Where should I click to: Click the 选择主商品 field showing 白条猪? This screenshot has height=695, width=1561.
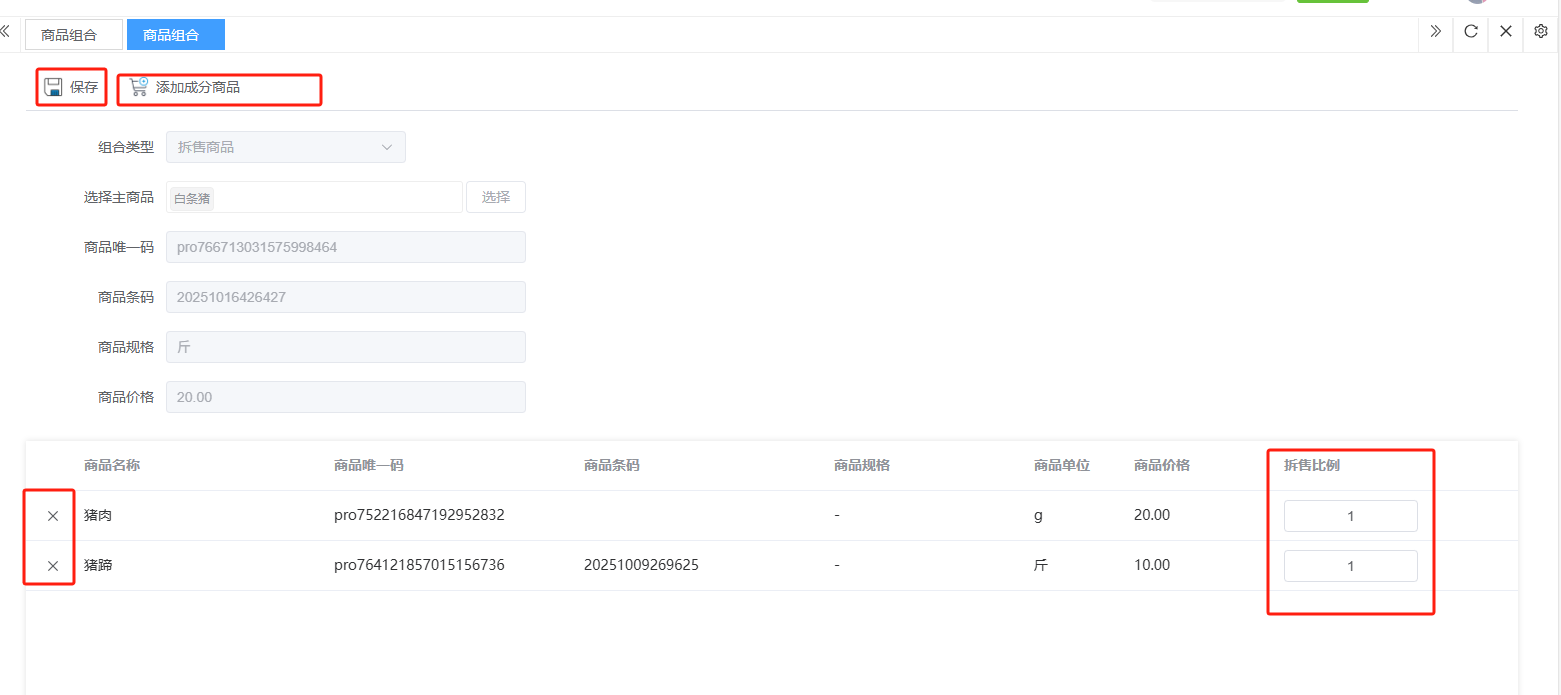314,198
